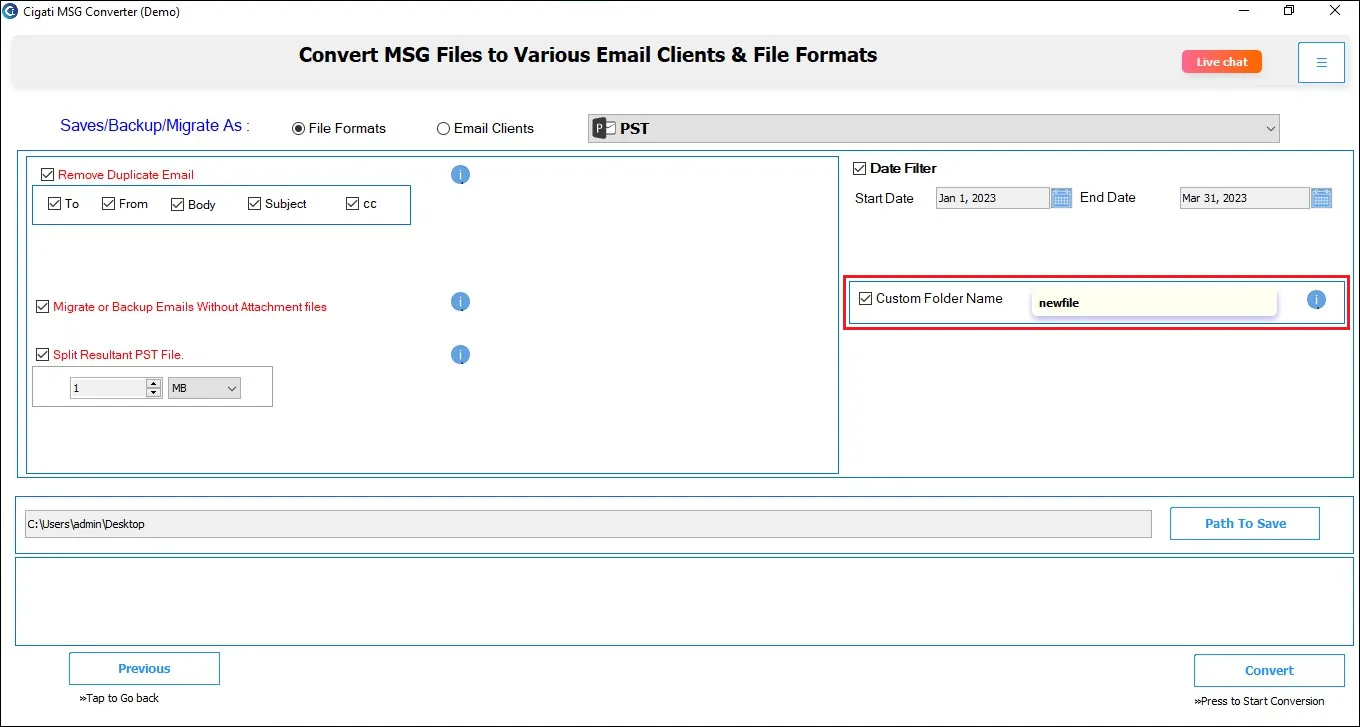
Task: Uncheck the cc field checkbox
Action: point(352,204)
